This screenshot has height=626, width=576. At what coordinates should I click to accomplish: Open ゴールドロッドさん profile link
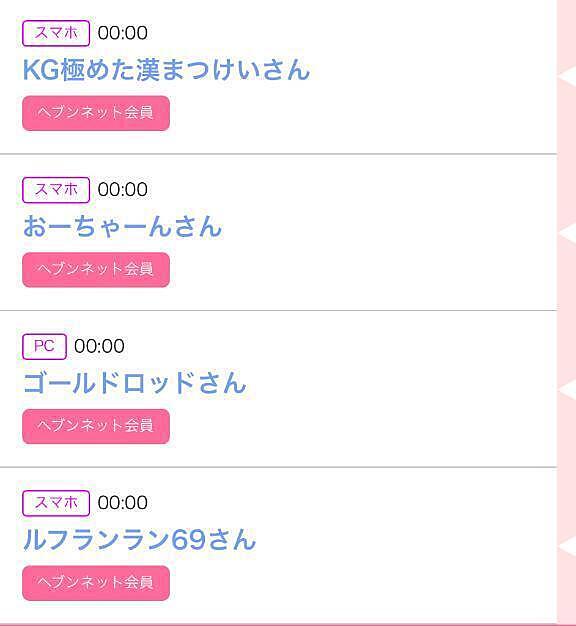(x=135, y=383)
